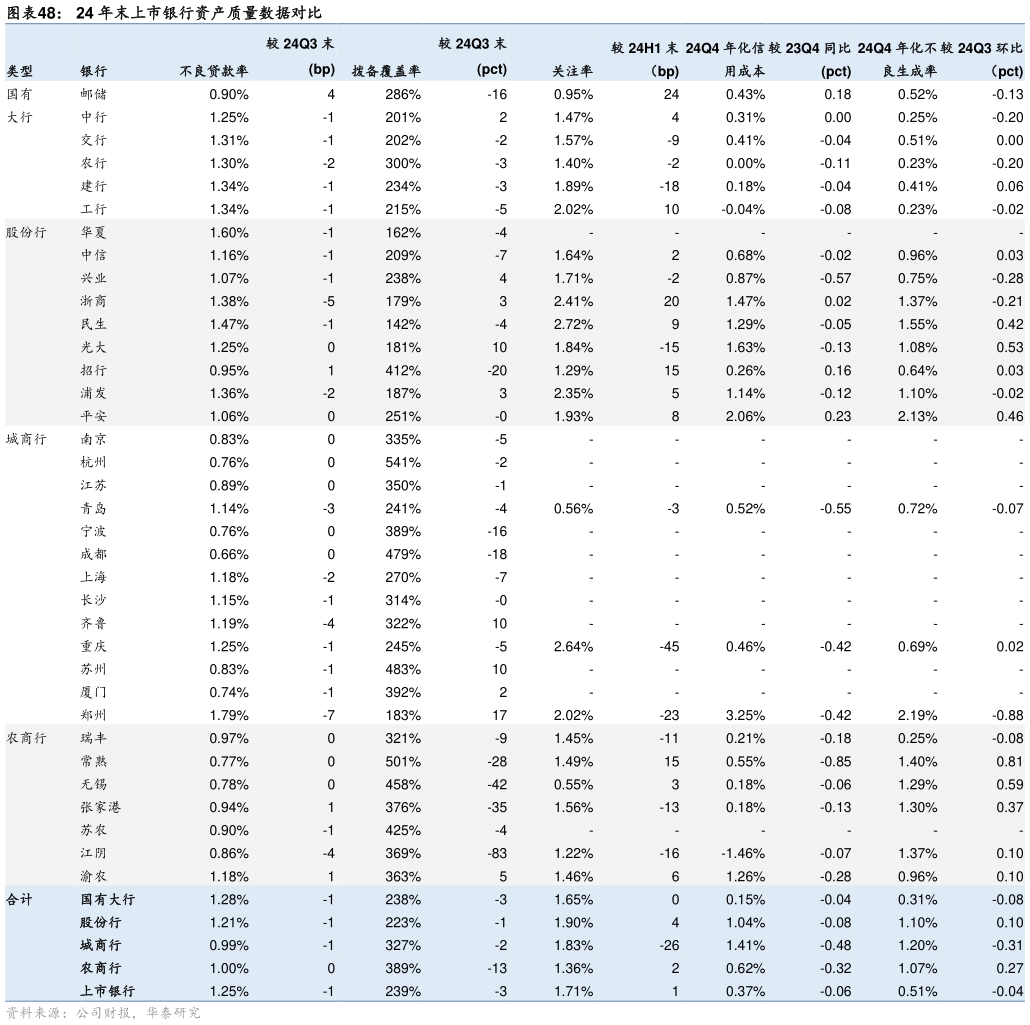Click the 类型 column header
The width and height of the screenshot is (1030, 1025).
click(20, 71)
